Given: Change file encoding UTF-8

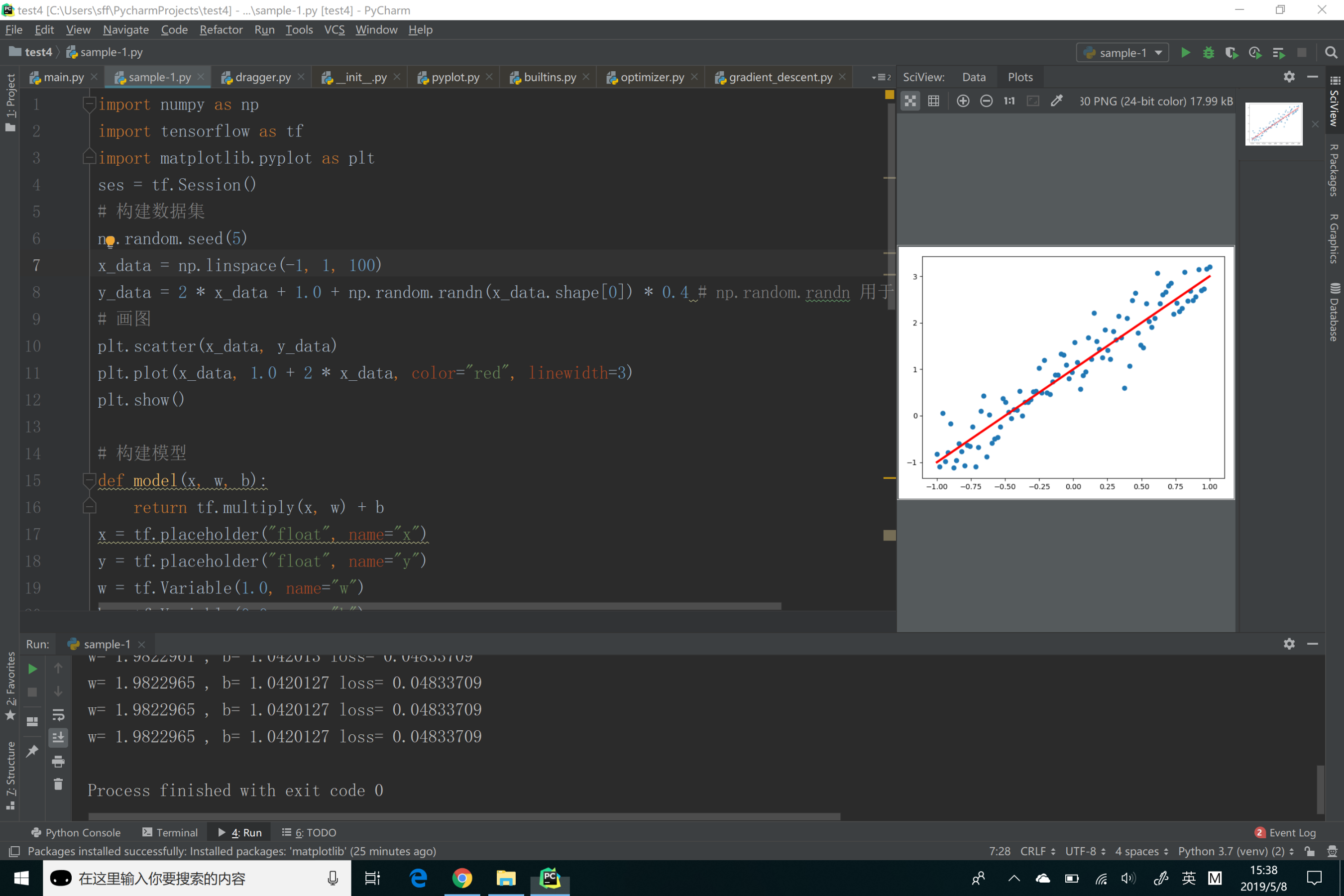Looking at the screenshot, I should [1086, 851].
